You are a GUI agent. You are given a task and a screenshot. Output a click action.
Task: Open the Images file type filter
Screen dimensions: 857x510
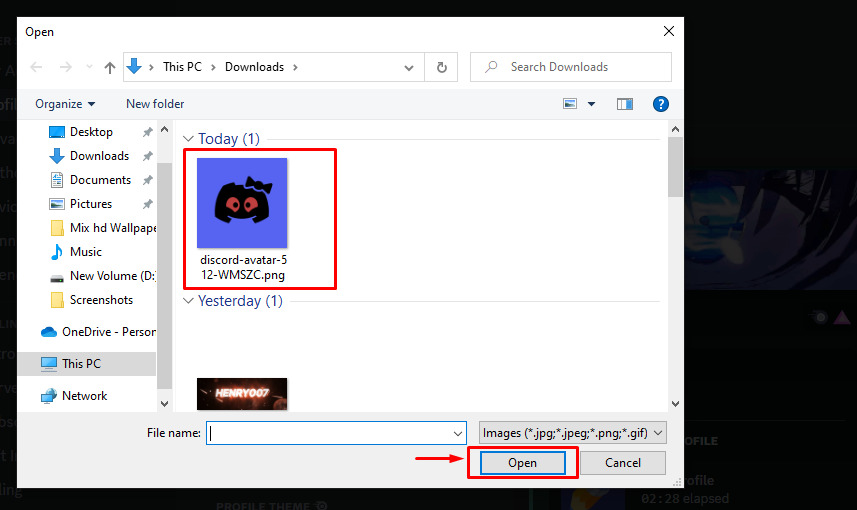coord(572,433)
